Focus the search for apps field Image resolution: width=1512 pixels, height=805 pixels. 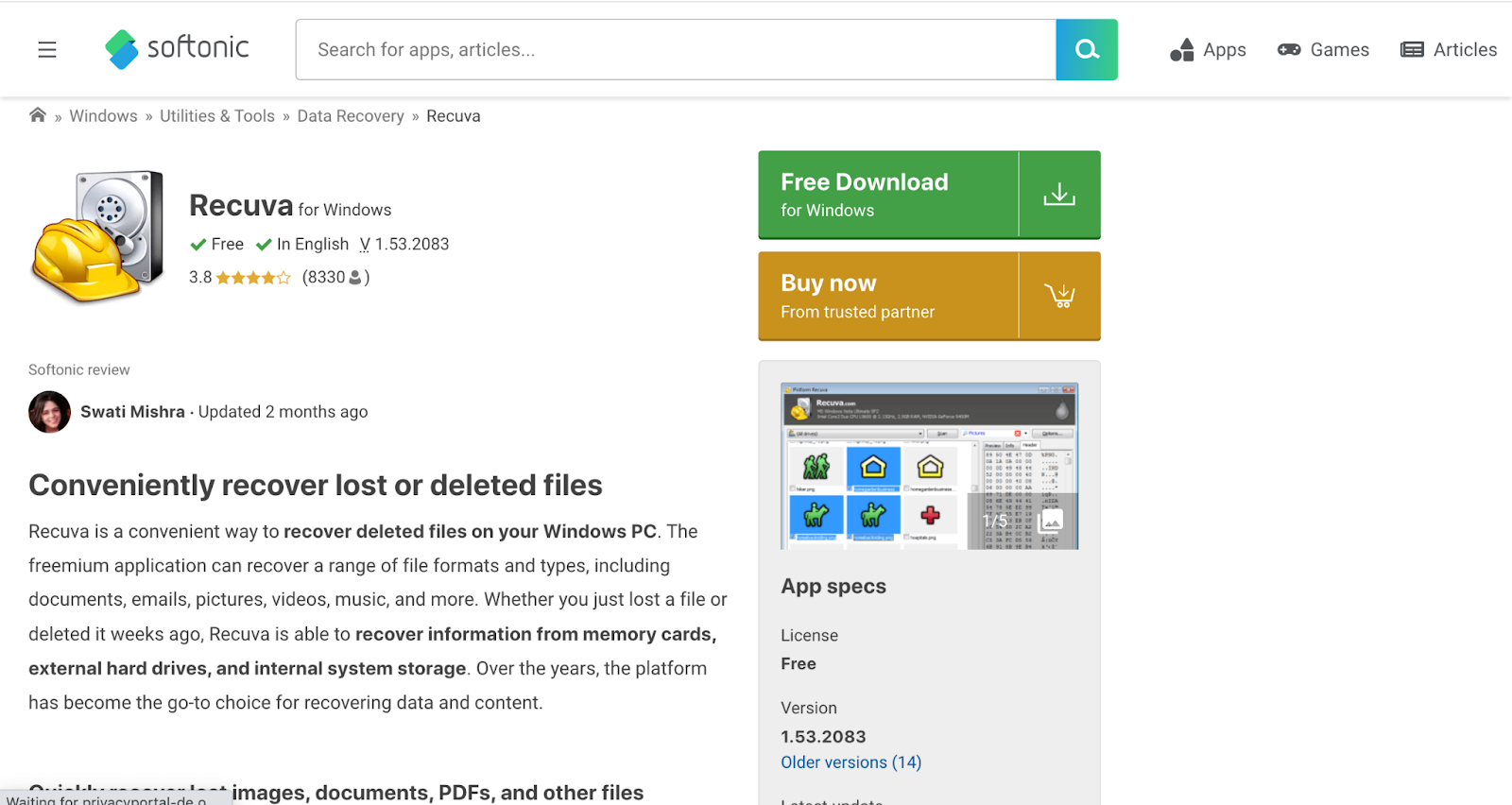coord(676,49)
